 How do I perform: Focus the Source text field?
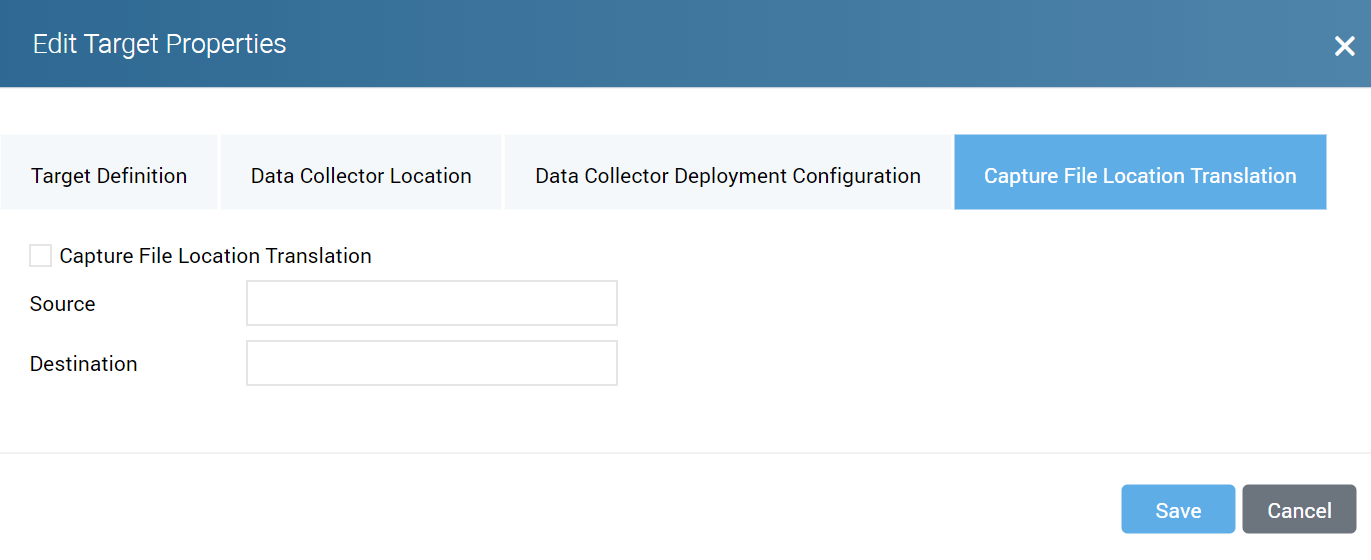(432, 303)
